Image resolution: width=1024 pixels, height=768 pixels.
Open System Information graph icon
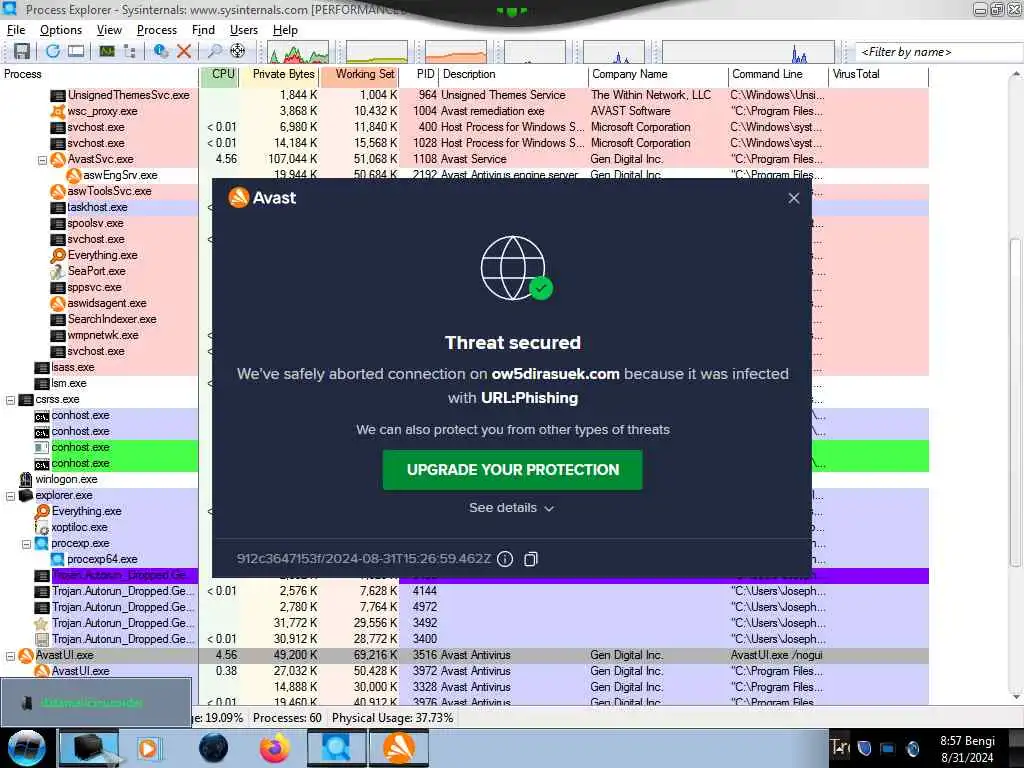pos(107,51)
